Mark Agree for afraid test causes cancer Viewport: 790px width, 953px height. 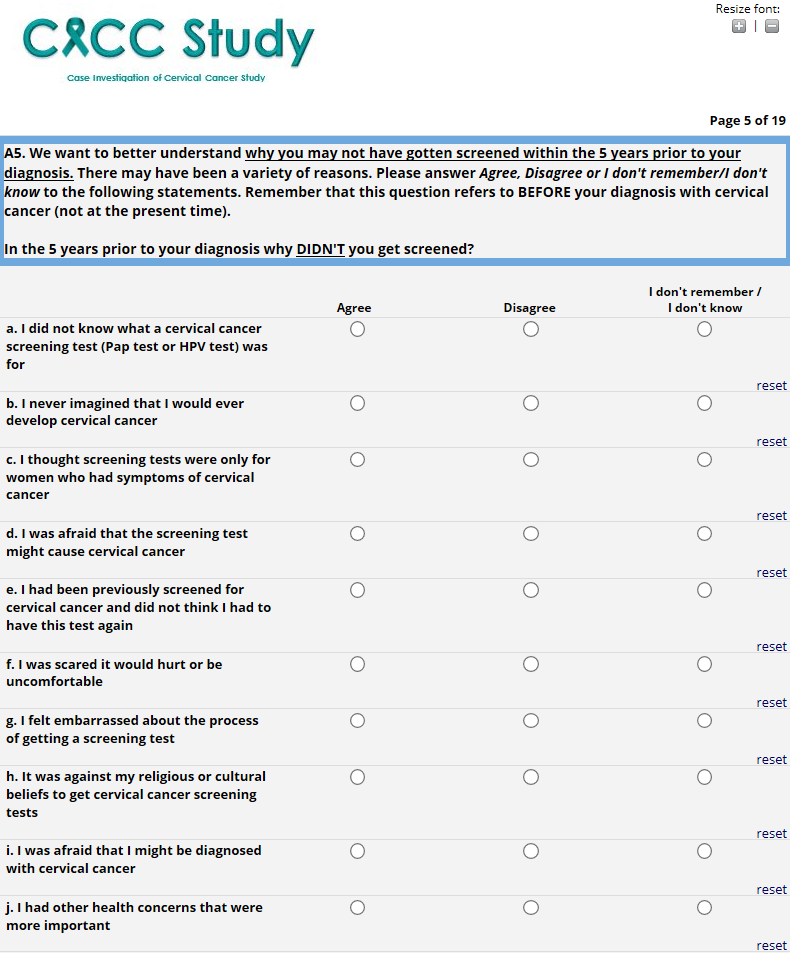[357, 534]
